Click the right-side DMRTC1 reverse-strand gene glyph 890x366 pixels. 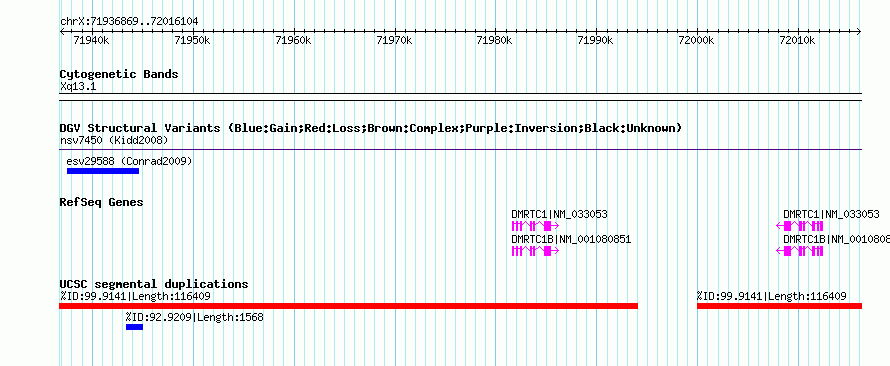coord(800,226)
